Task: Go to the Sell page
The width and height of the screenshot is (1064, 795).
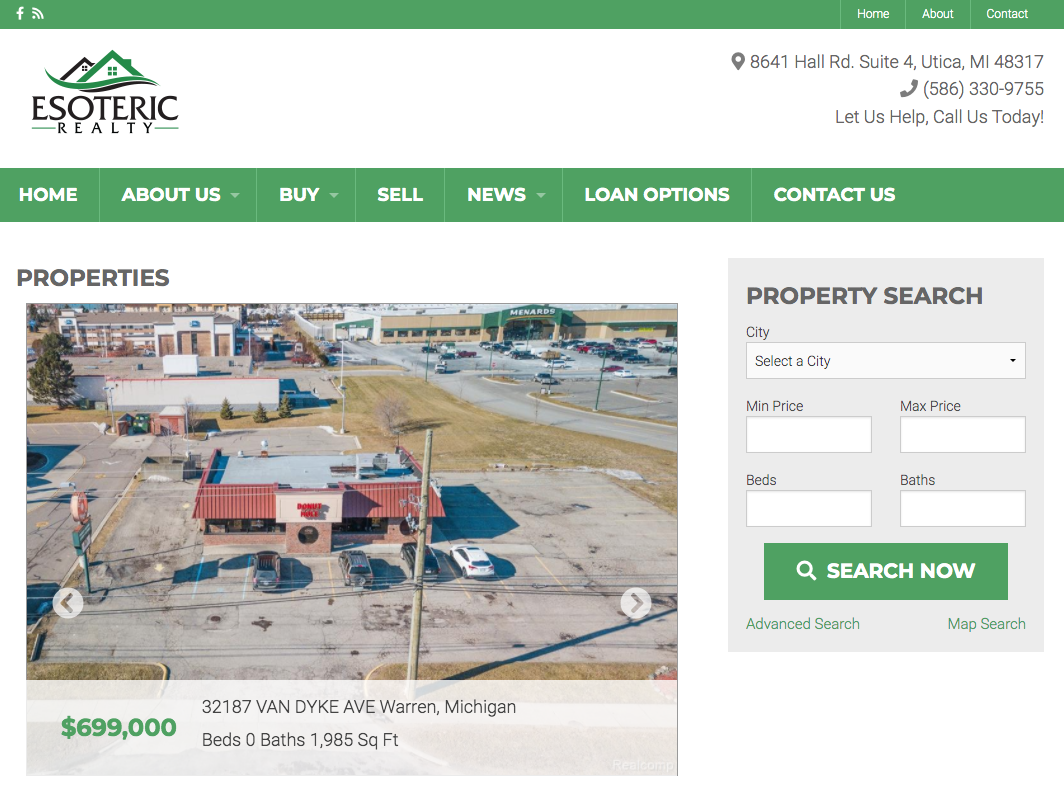Action: click(400, 195)
